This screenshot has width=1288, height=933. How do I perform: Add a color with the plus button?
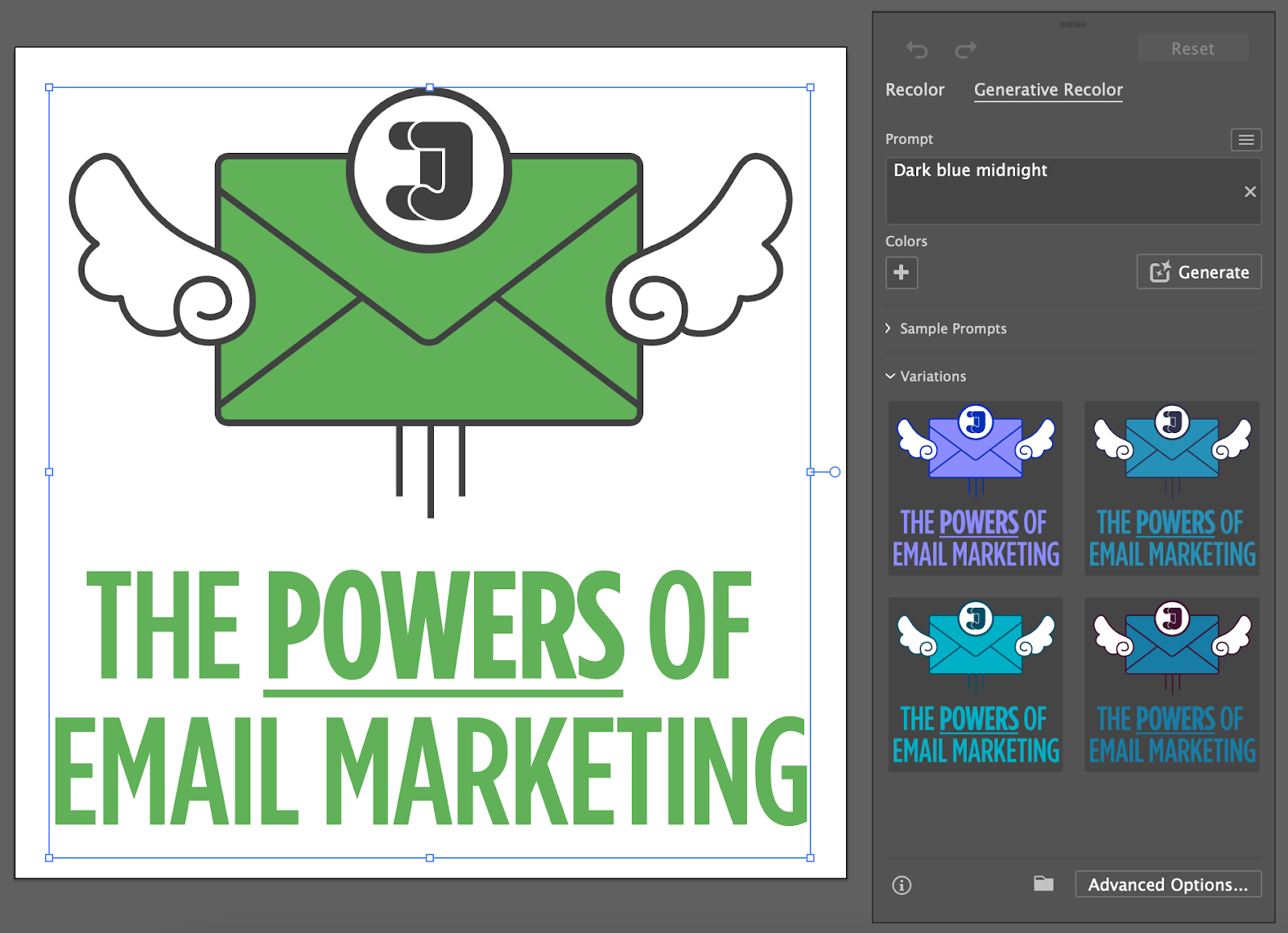[902, 273]
